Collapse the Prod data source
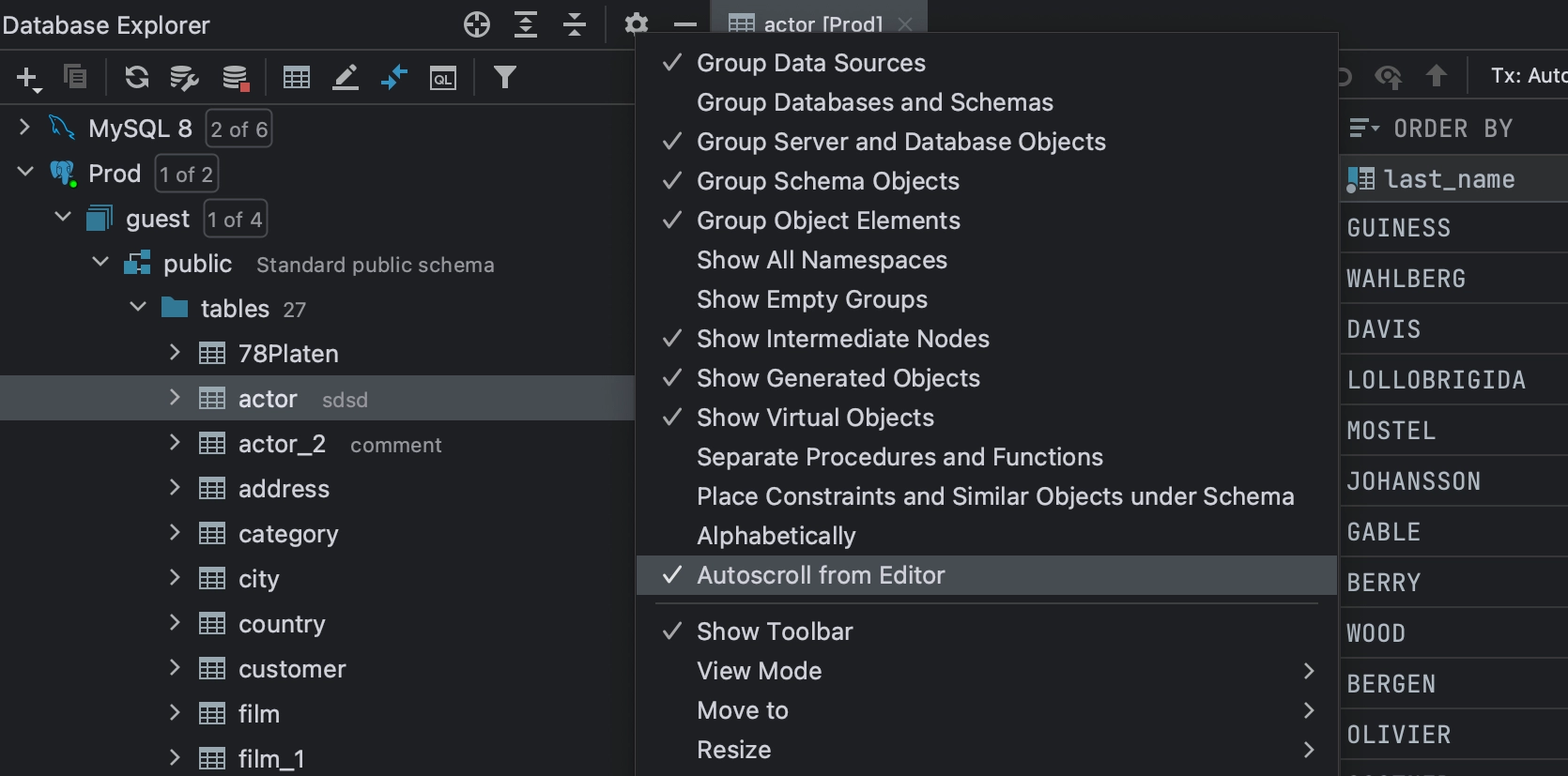 point(25,173)
